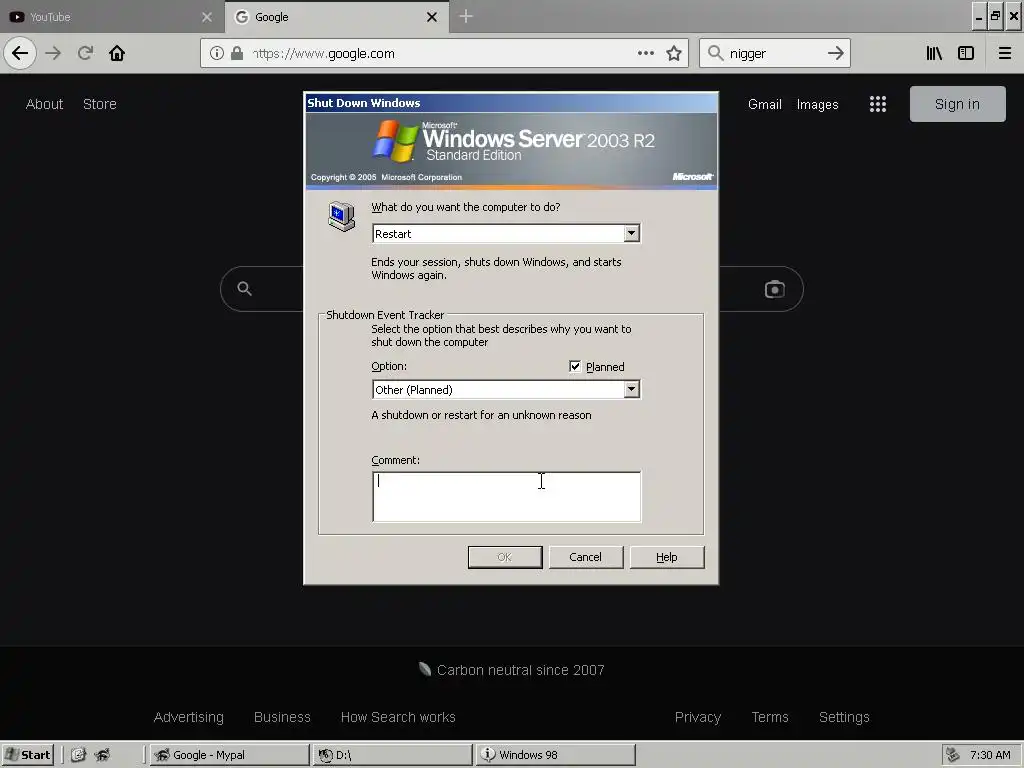This screenshot has height=768, width=1024.
Task: Reload the page with the refresh icon
Action: [85, 53]
